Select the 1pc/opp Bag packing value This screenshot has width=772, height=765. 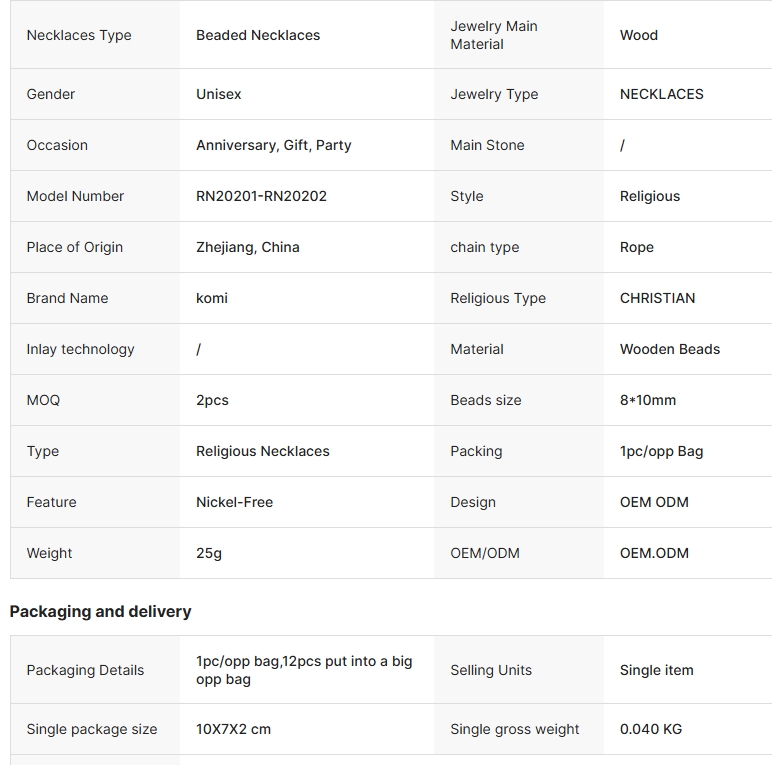[x=661, y=451]
